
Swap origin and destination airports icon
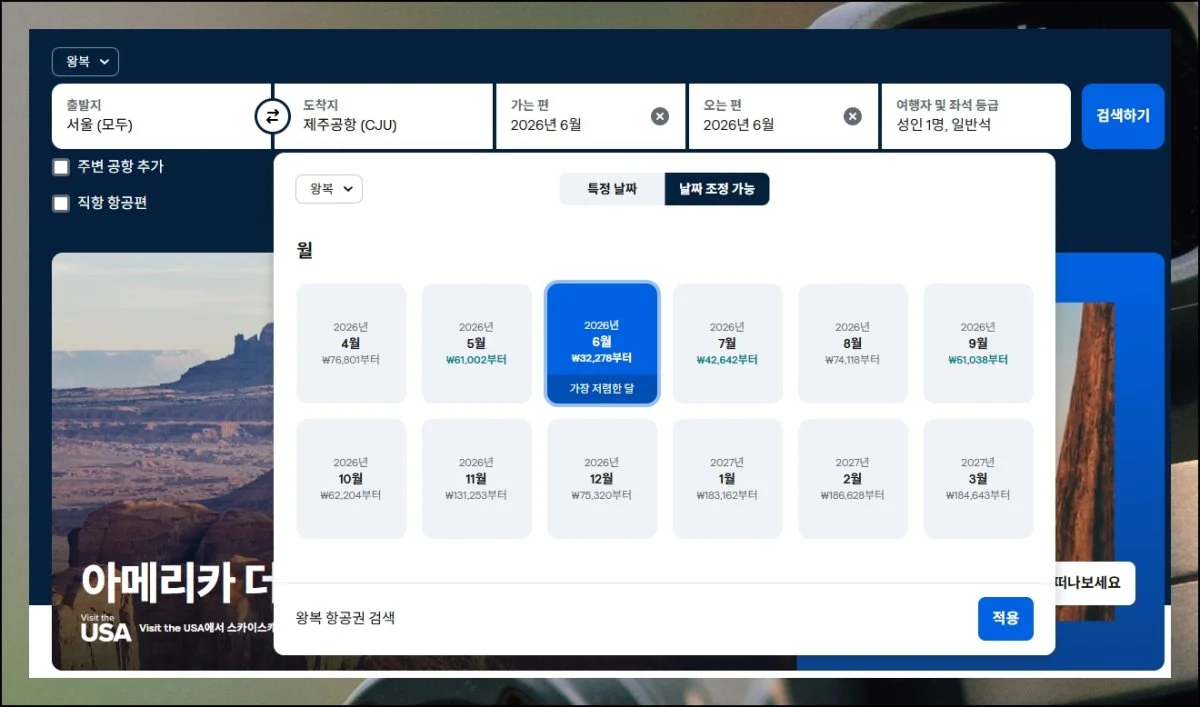[x=272, y=116]
